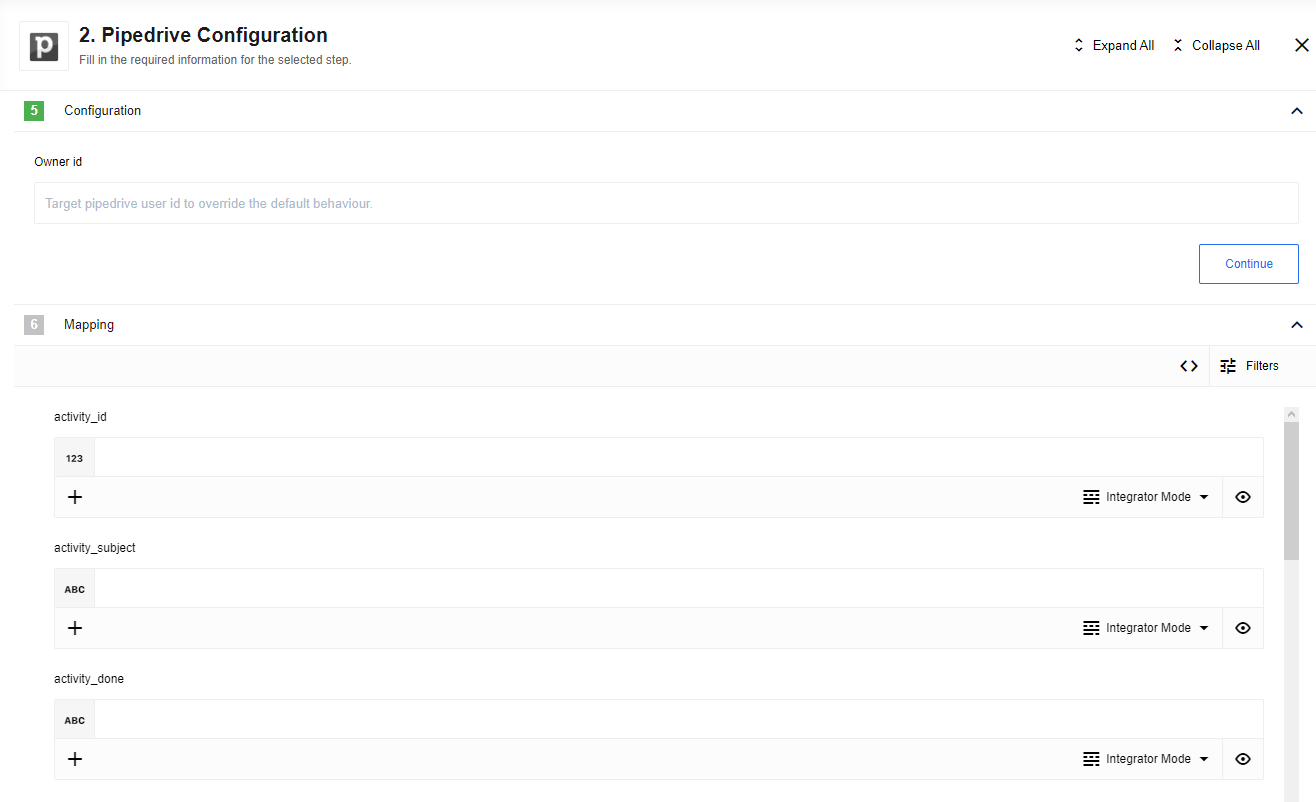Focus the Owner id input field

coord(666,203)
